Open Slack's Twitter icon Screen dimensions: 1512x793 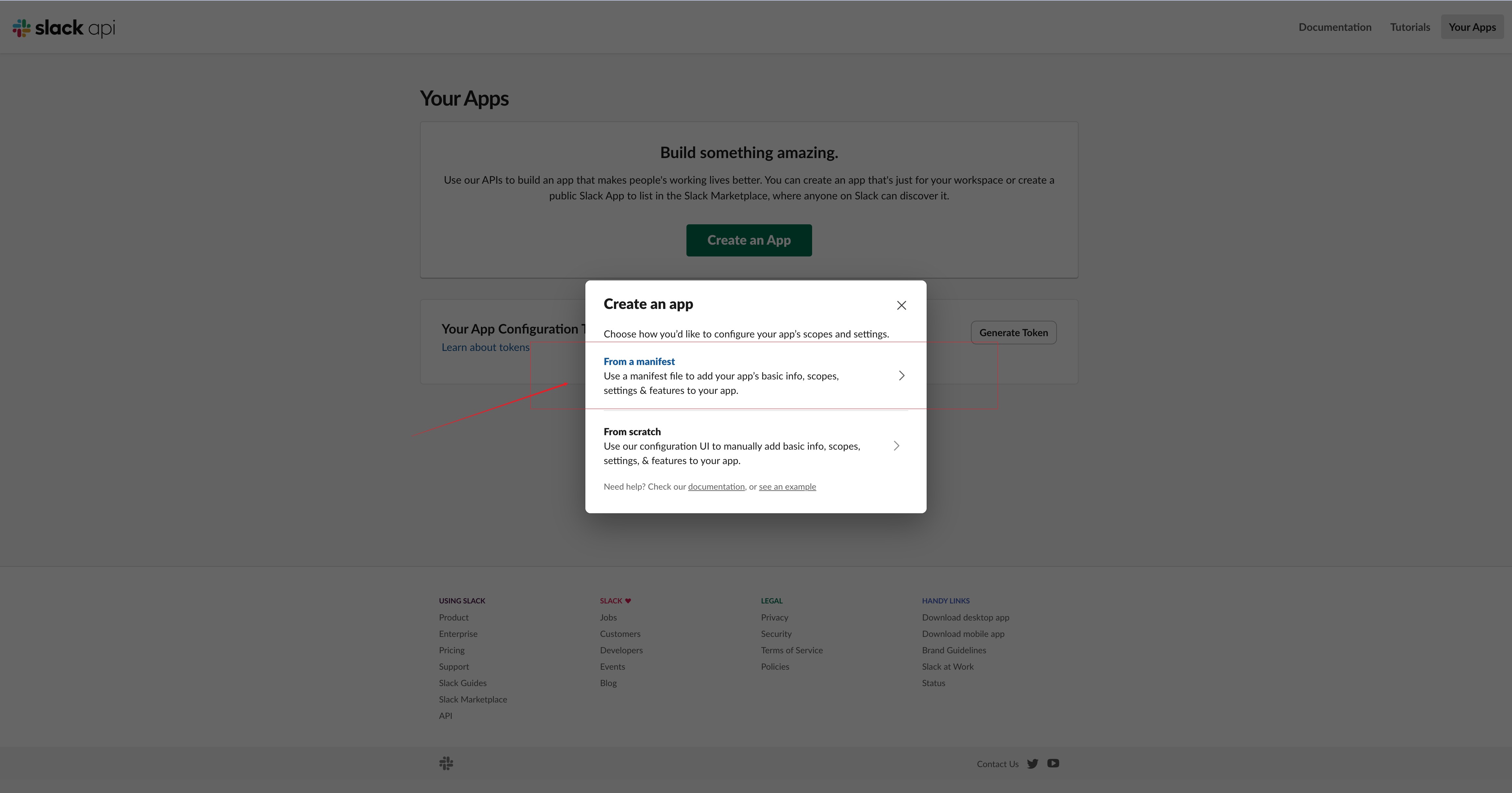pos(1033,764)
